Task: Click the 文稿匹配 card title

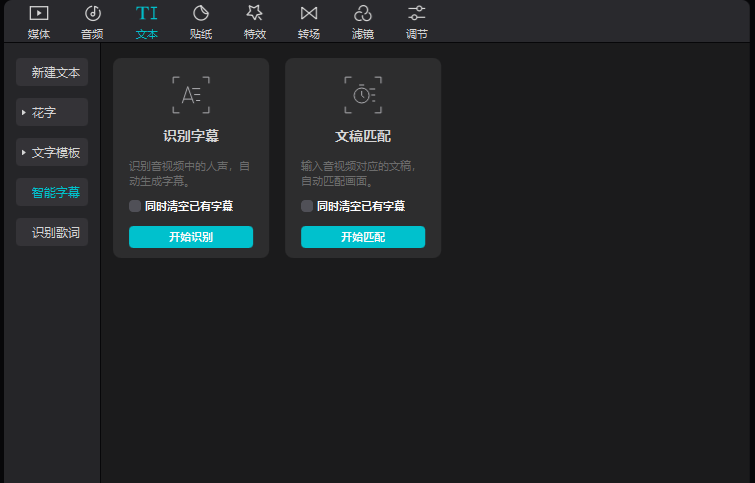Action: 363,136
